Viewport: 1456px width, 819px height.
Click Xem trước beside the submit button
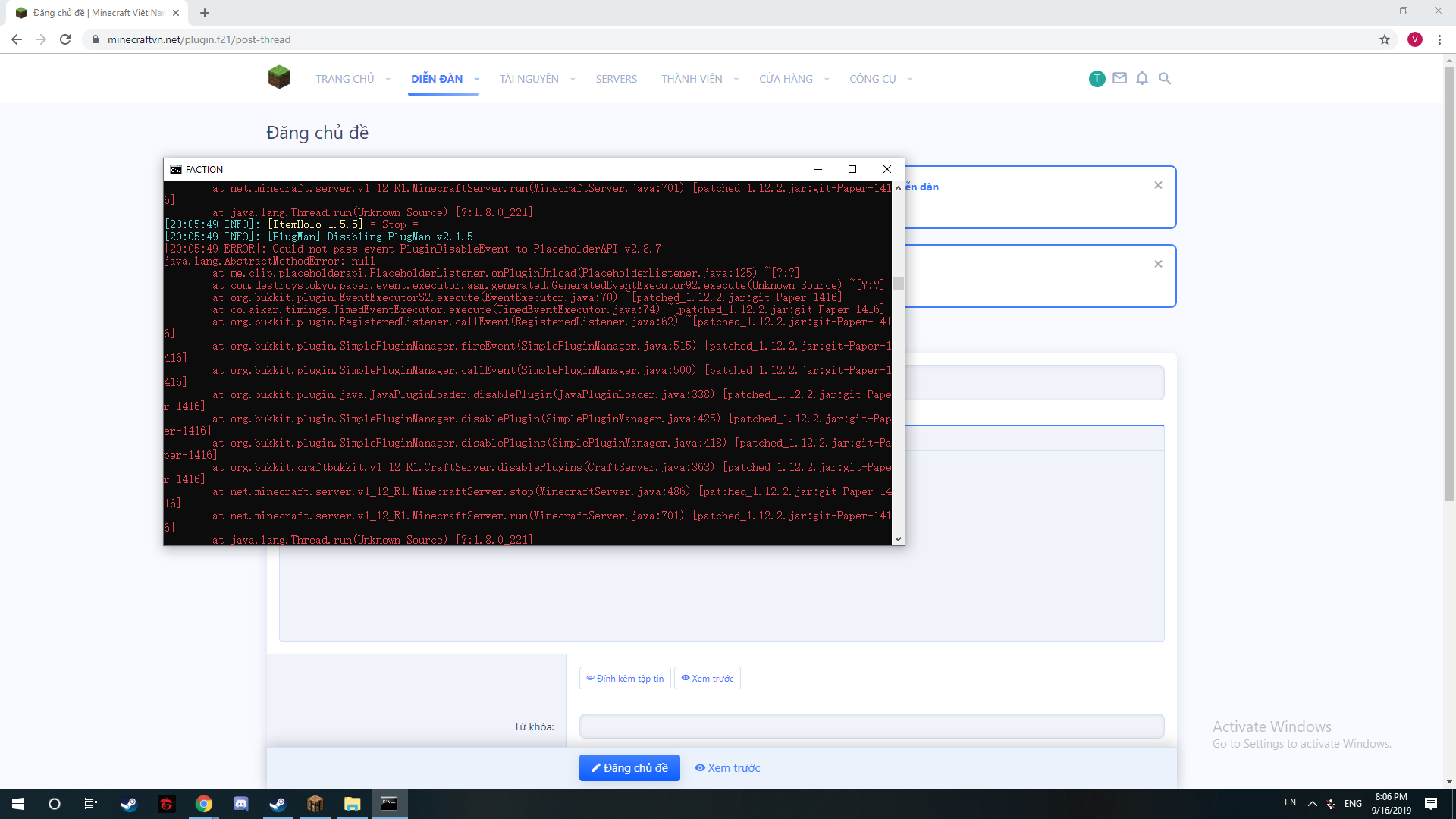[728, 767]
